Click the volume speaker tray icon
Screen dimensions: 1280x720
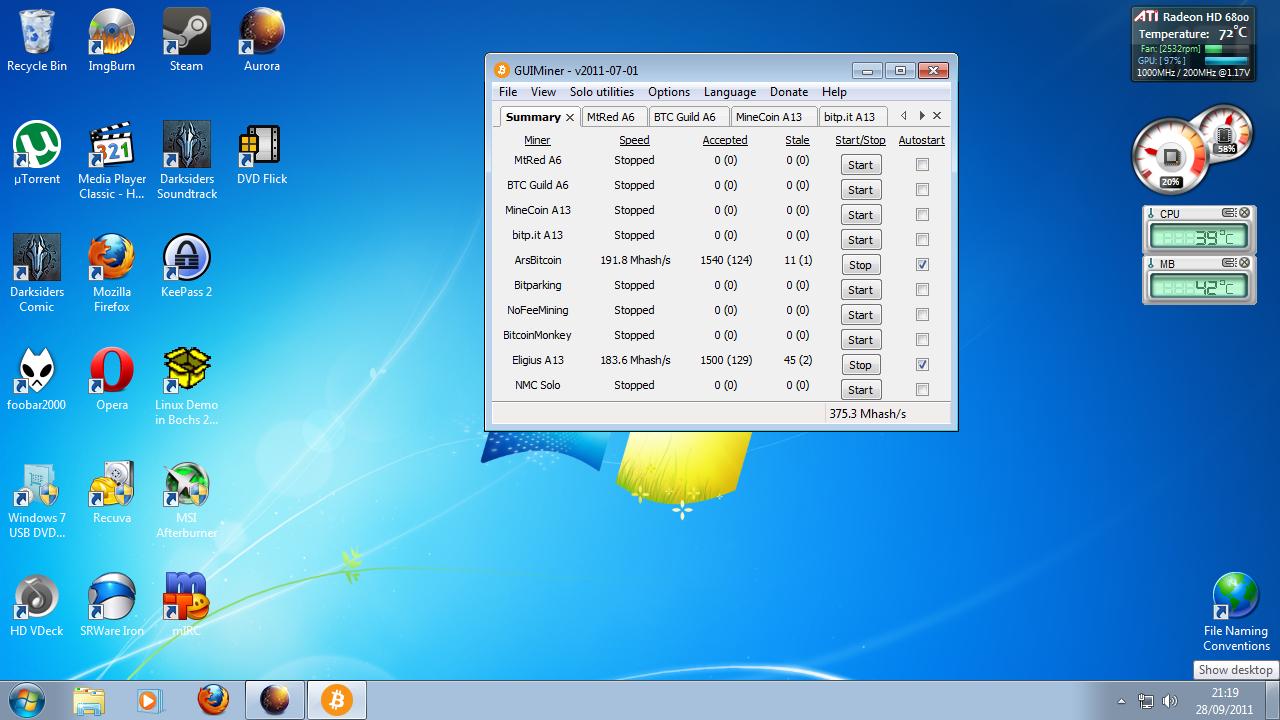(1170, 701)
